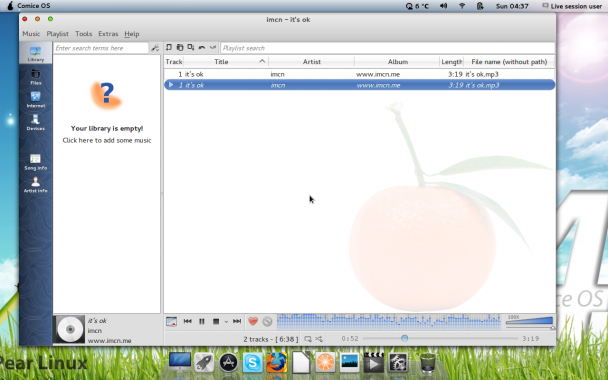This screenshot has height=380, width=608.
Task: Click 'Click here to add some music' link
Action: pyautogui.click(x=107, y=140)
